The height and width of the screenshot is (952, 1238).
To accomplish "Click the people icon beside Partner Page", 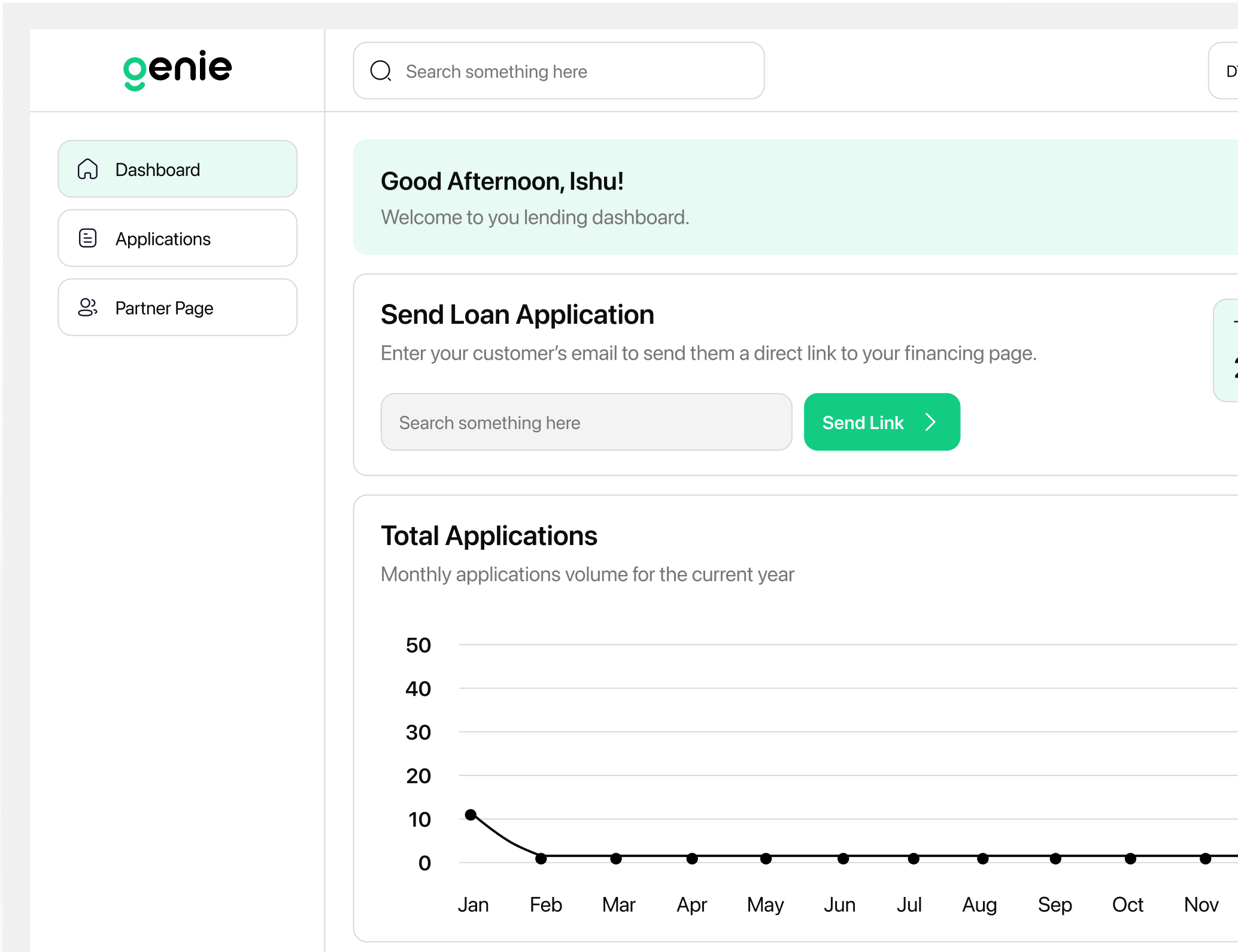I will click(87, 307).
